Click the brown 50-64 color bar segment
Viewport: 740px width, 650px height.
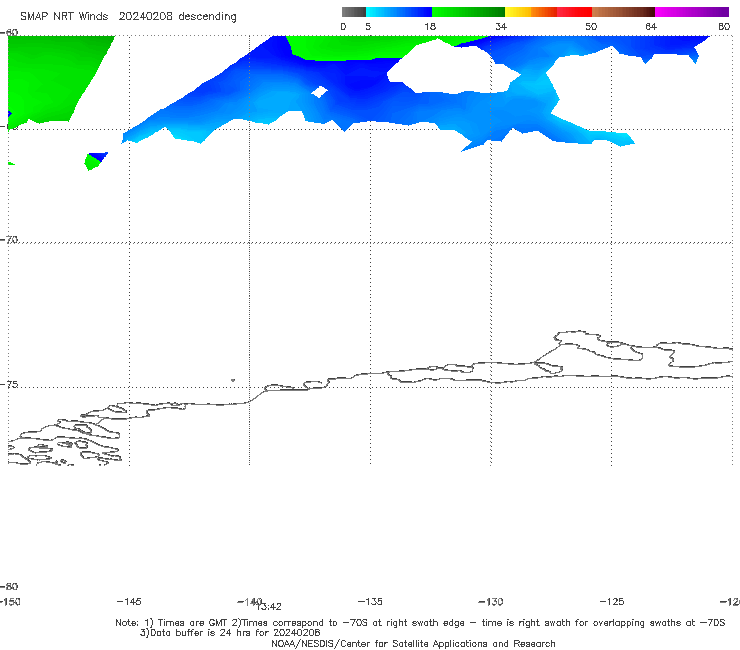(x=623, y=12)
